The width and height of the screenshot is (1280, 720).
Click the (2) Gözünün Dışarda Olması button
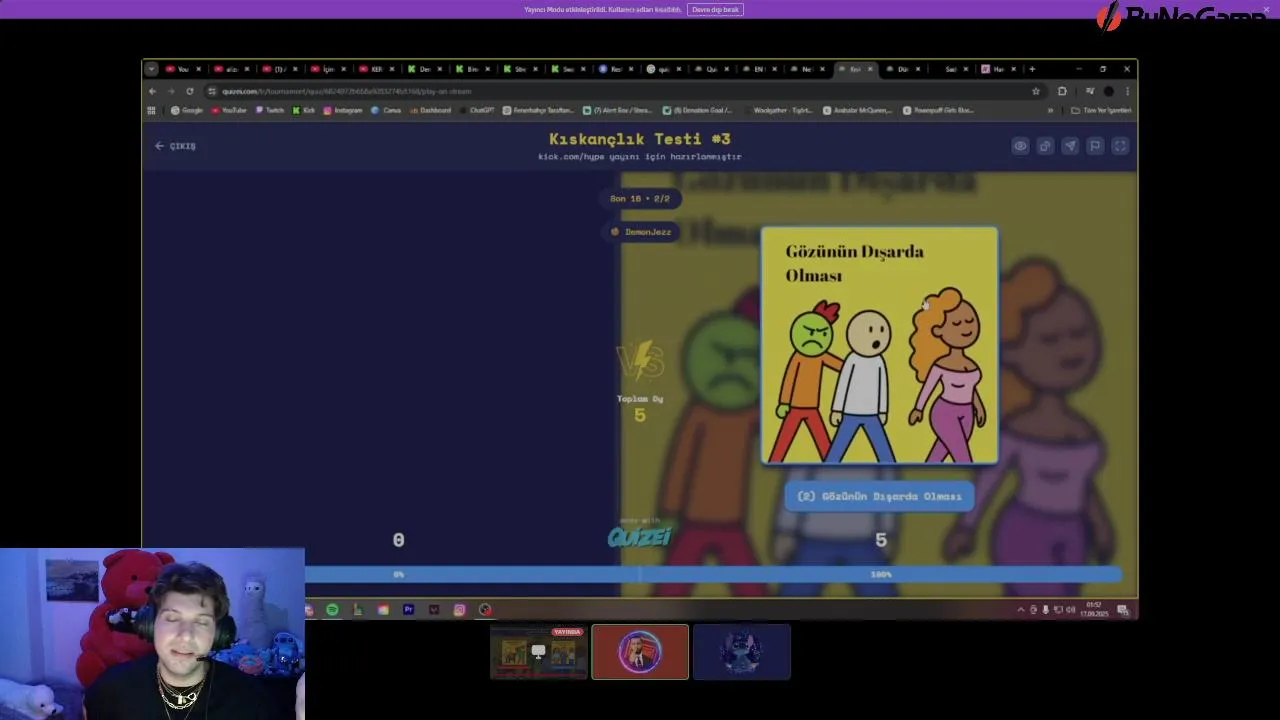click(879, 496)
